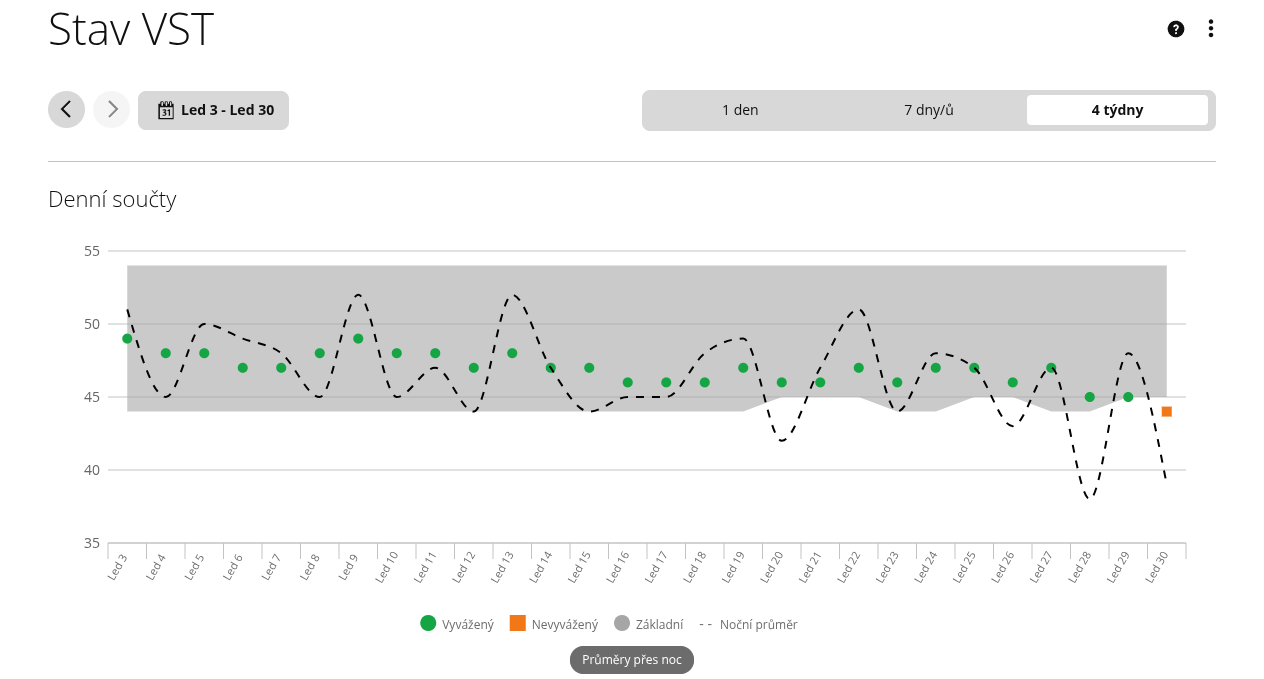This screenshot has width=1264, height=679.
Task: Toggle the Základní legend series
Action: point(649,624)
